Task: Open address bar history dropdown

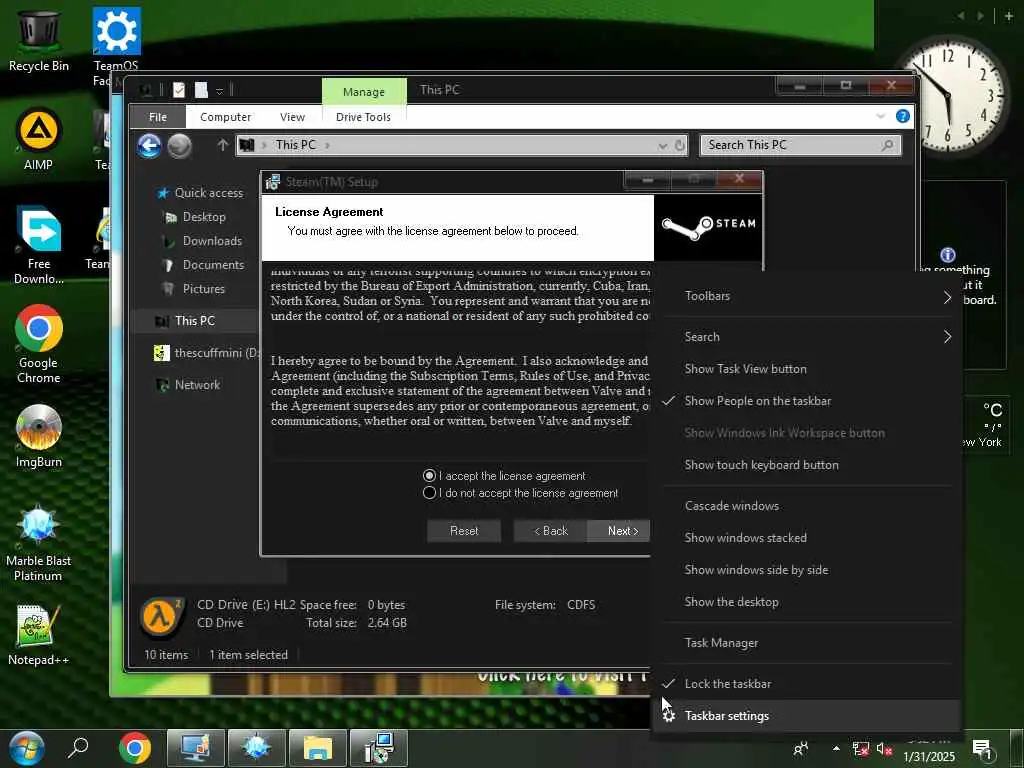Action: tap(663, 145)
